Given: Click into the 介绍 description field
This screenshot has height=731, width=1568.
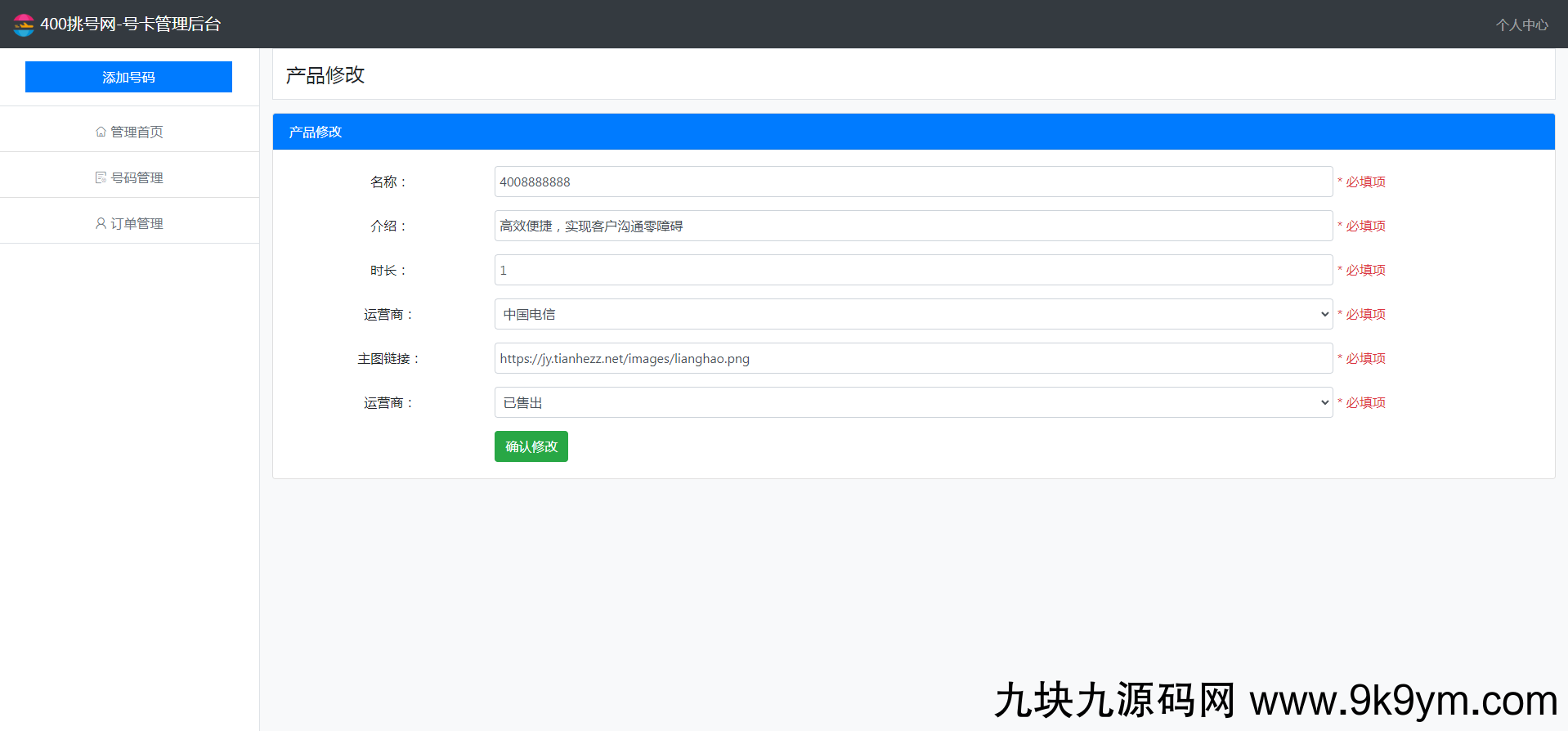Looking at the screenshot, I should pyautogui.click(x=912, y=226).
